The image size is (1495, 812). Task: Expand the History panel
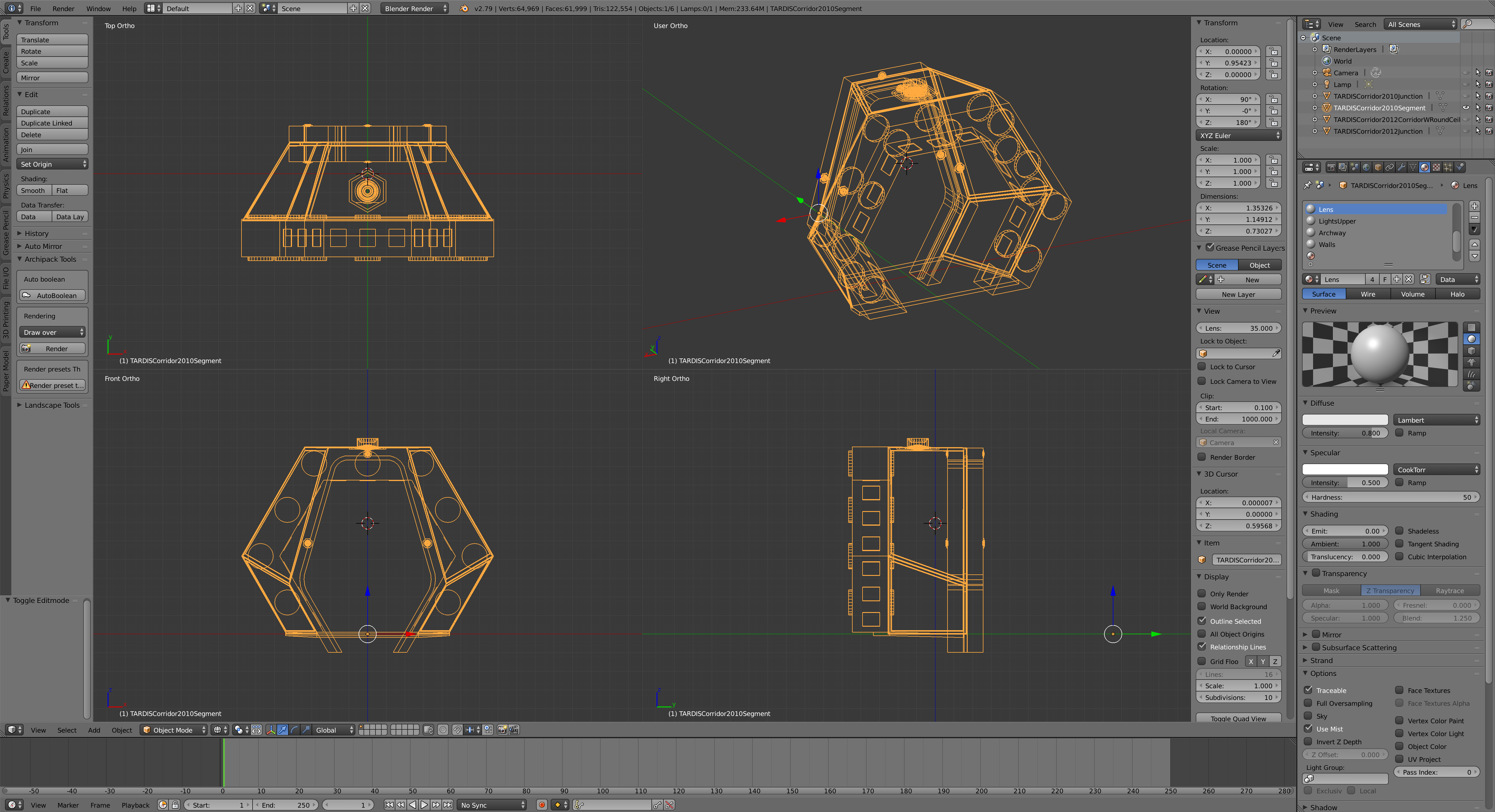click(36, 233)
